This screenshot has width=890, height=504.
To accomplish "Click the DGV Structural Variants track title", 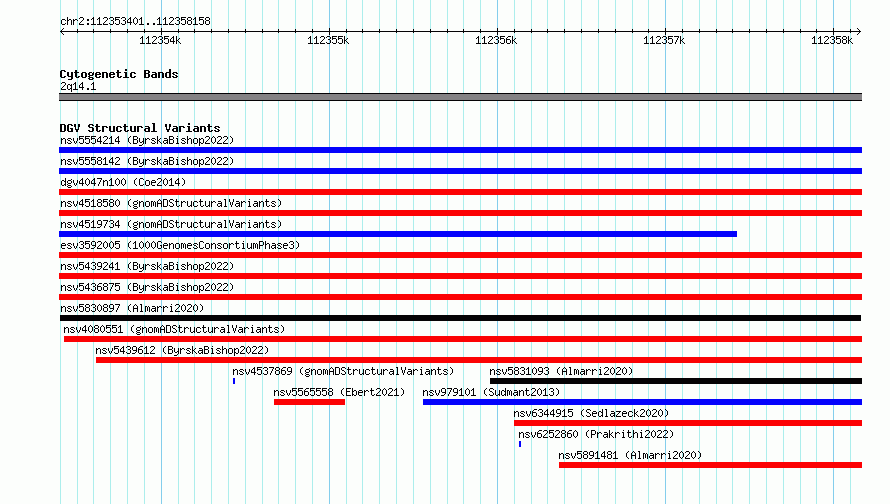I will (140, 128).
